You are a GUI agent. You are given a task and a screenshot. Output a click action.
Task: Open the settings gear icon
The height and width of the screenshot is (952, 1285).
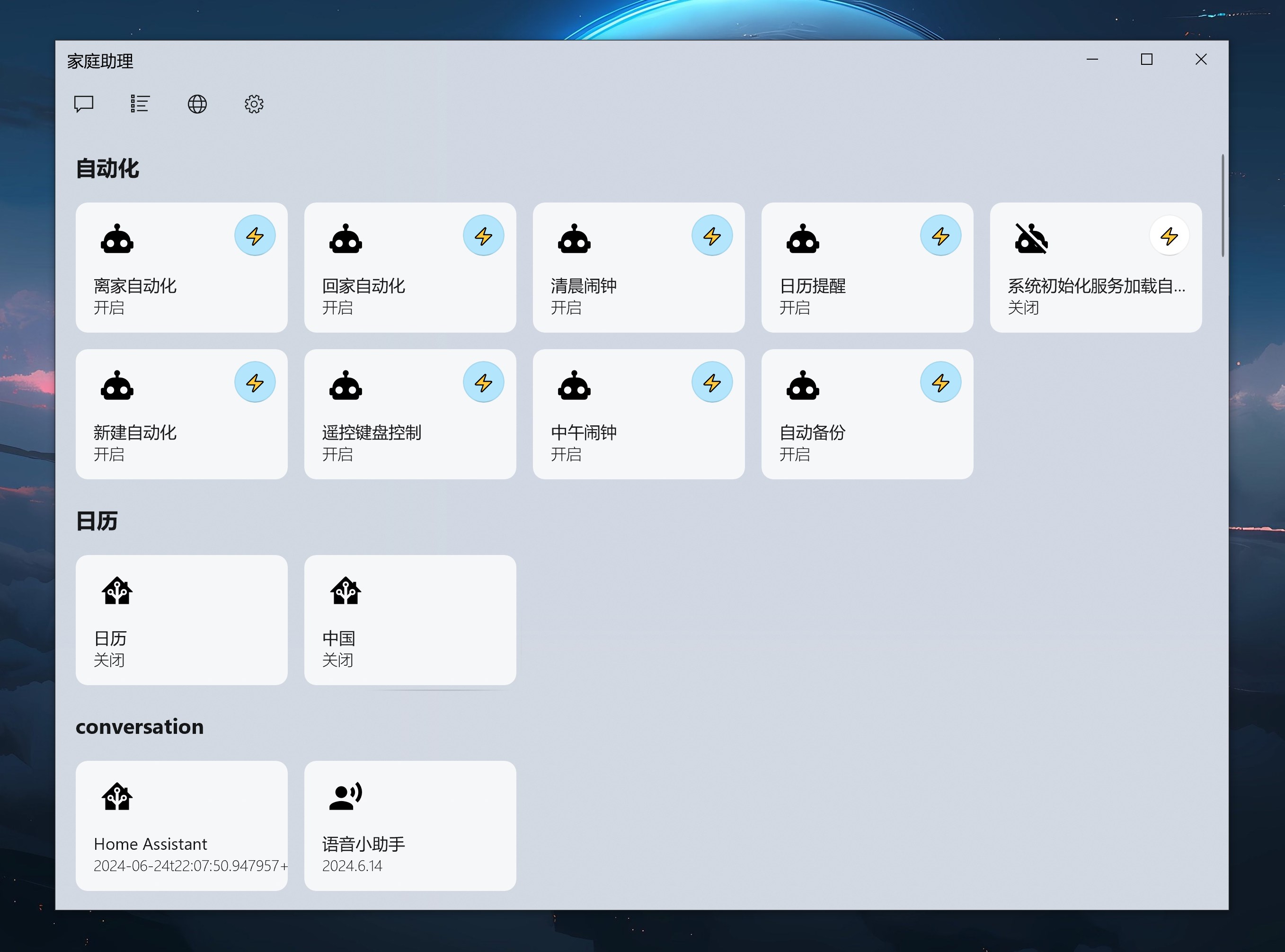(x=253, y=104)
